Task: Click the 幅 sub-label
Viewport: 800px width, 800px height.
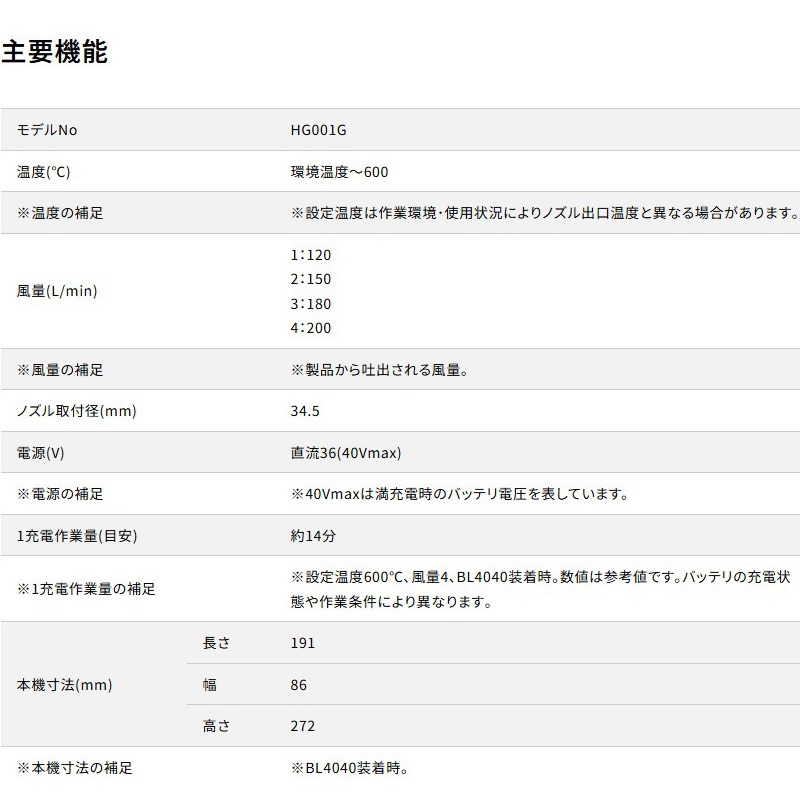Action: 210,685
